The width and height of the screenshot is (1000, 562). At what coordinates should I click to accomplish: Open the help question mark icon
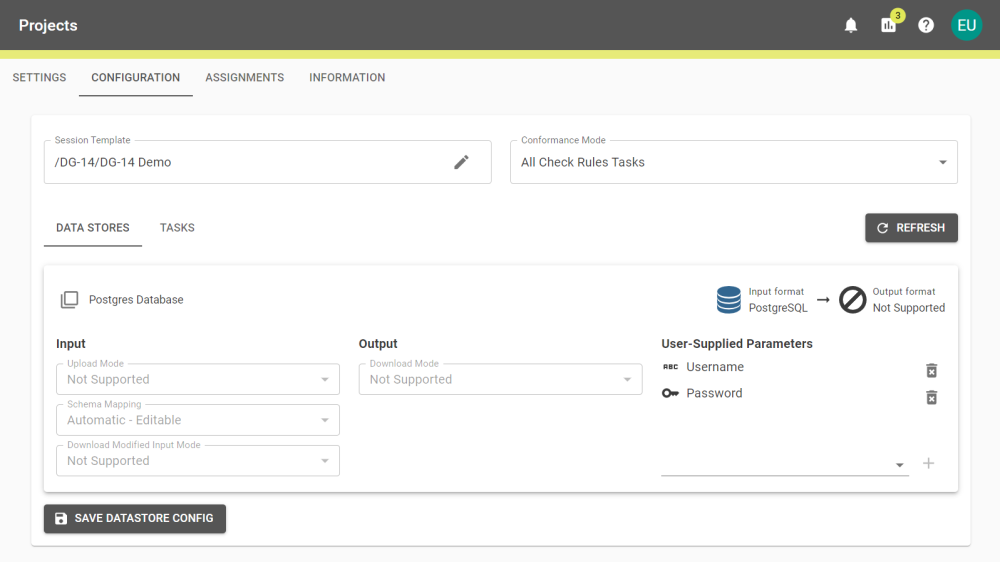[x=925, y=26]
